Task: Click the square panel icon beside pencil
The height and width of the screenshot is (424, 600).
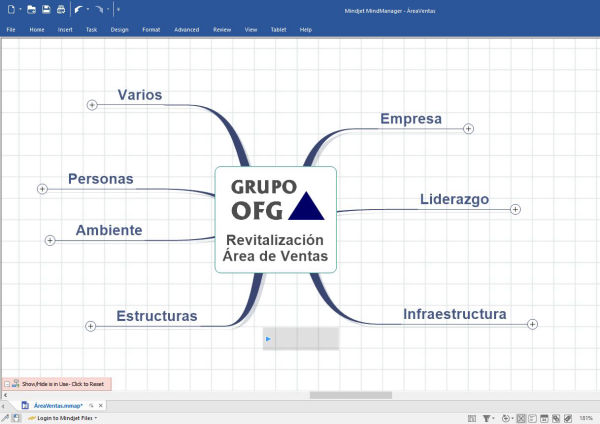Action: 16,418
